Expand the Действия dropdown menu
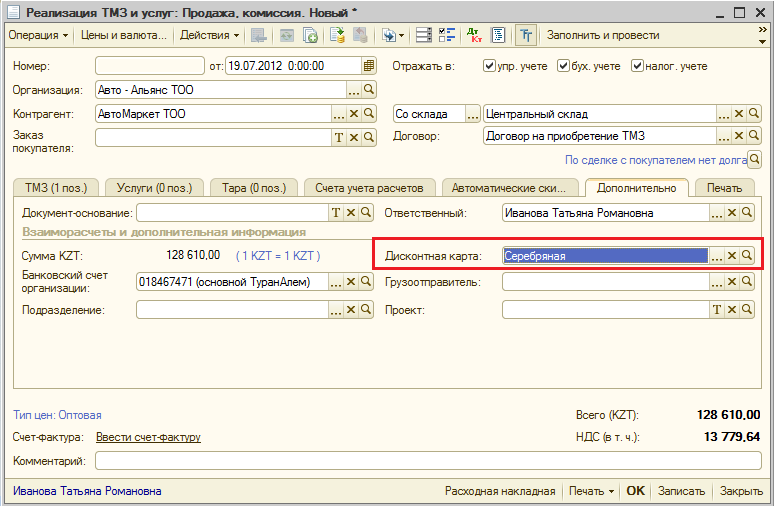The width and height of the screenshot is (774, 506). (209, 35)
